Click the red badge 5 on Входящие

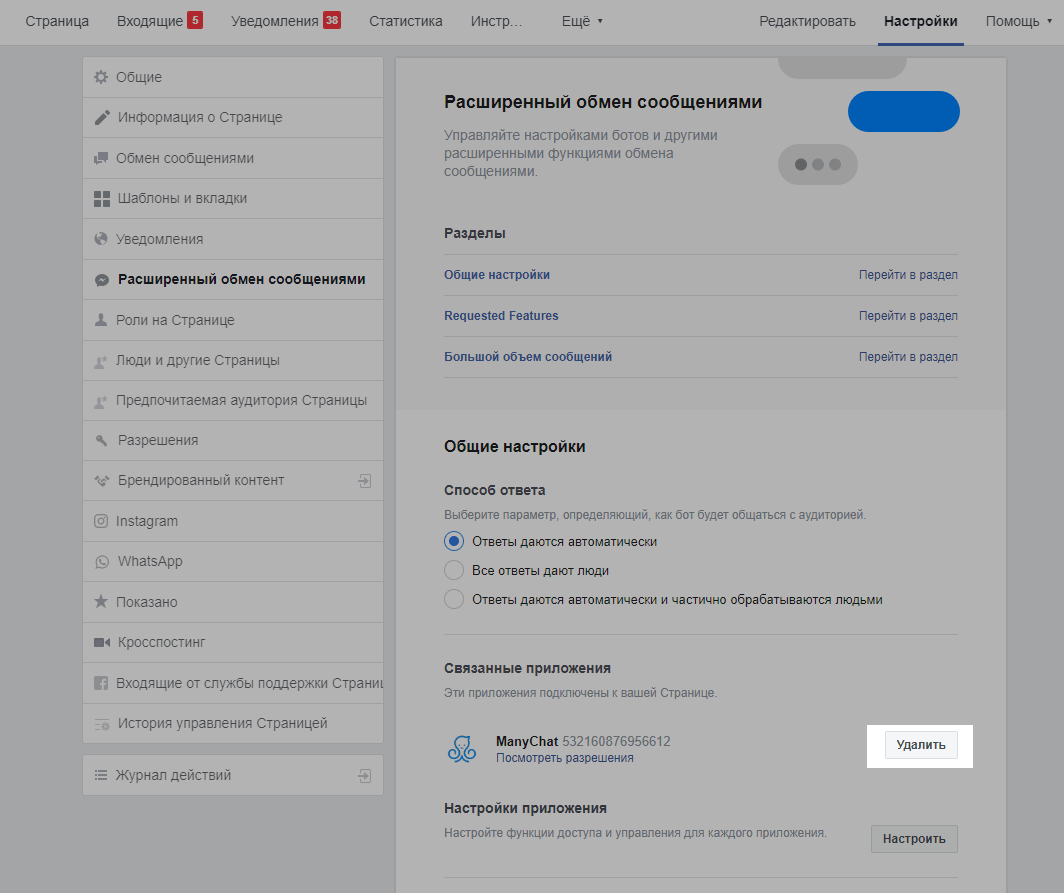[195, 20]
